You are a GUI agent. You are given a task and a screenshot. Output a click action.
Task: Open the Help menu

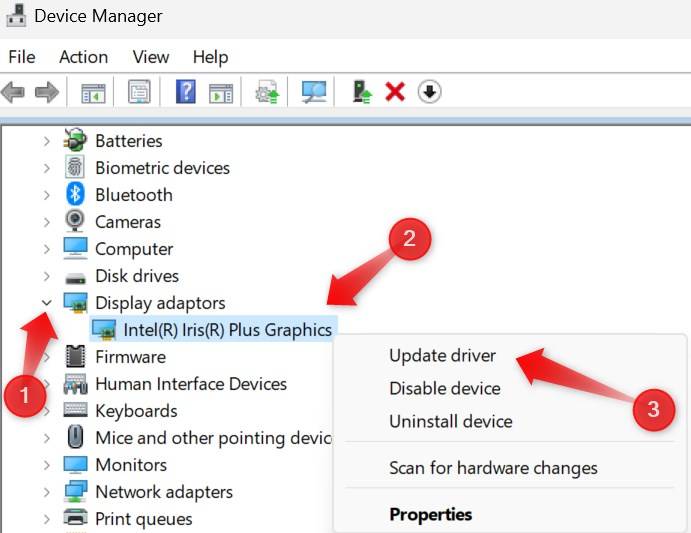coord(210,57)
